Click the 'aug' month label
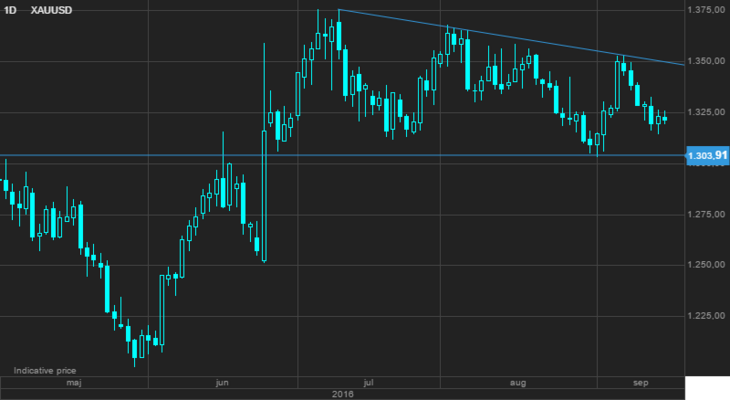730x400 pixels. [x=518, y=383]
